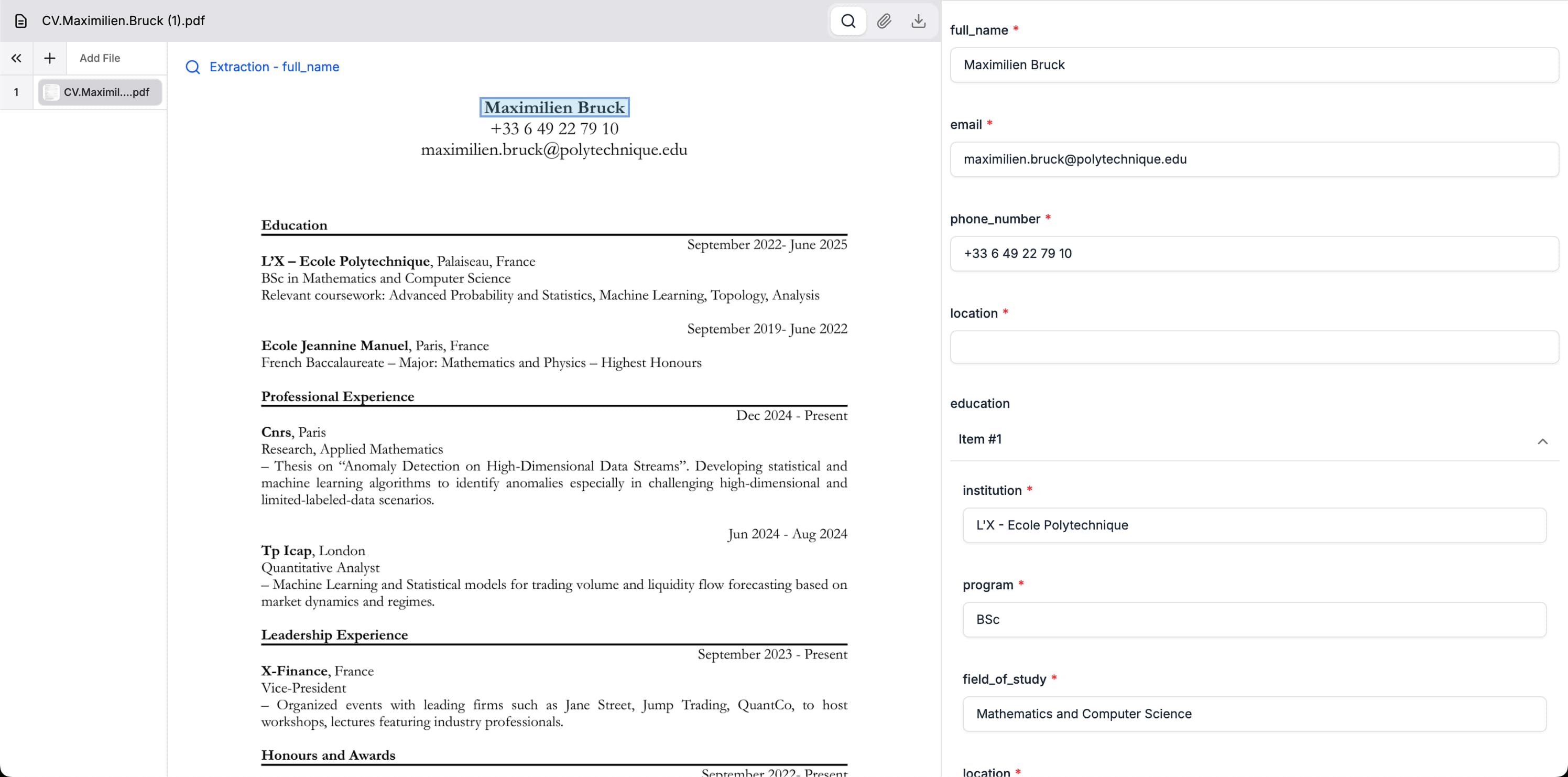
Task: Click the paperclip attachment icon
Action: point(884,21)
